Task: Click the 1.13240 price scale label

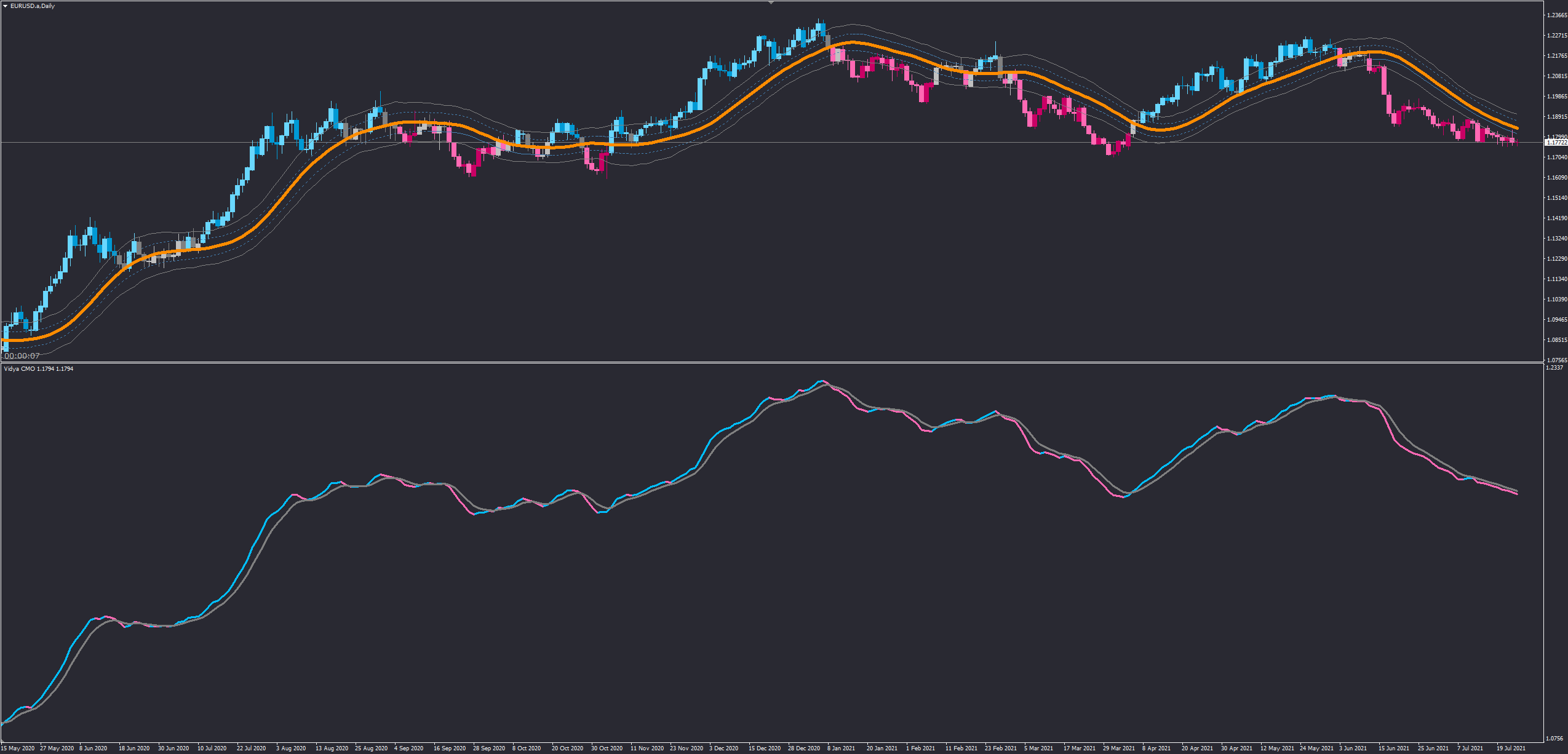Action: coord(1556,239)
